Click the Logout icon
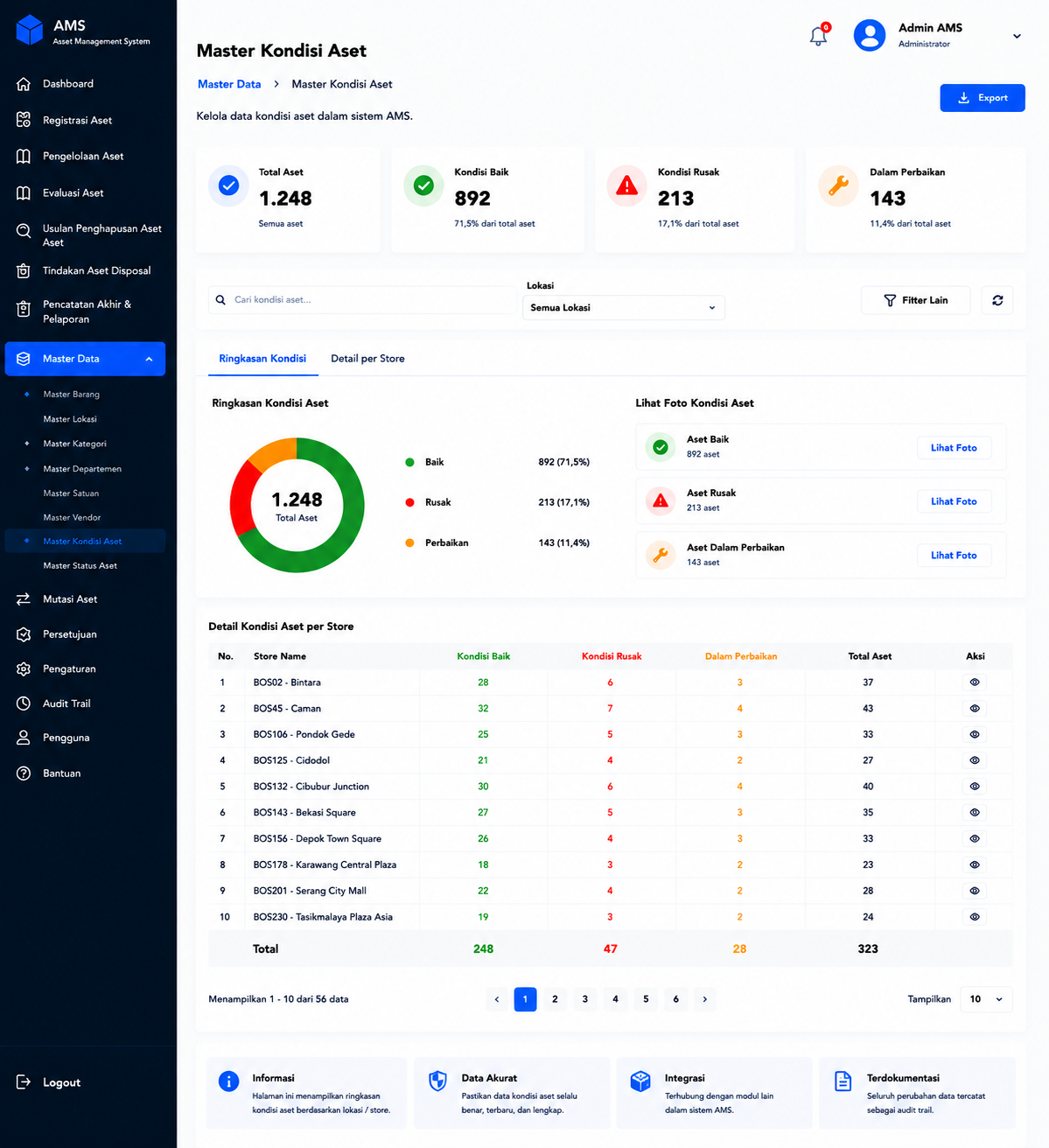 [x=24, y=1082]
